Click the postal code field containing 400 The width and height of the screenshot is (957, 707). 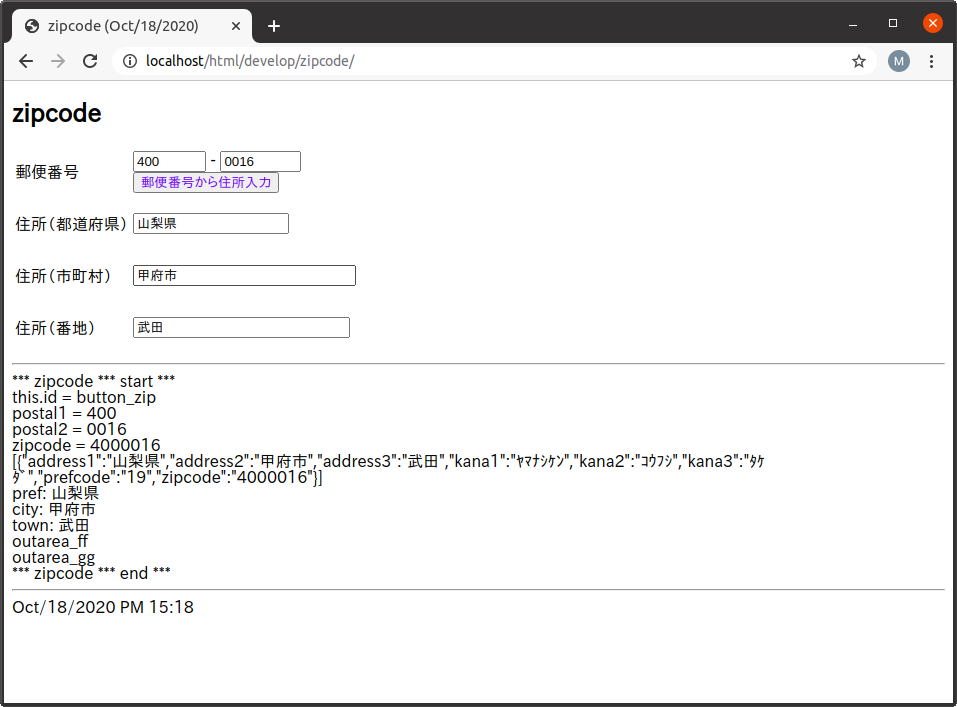click(168, 161)
